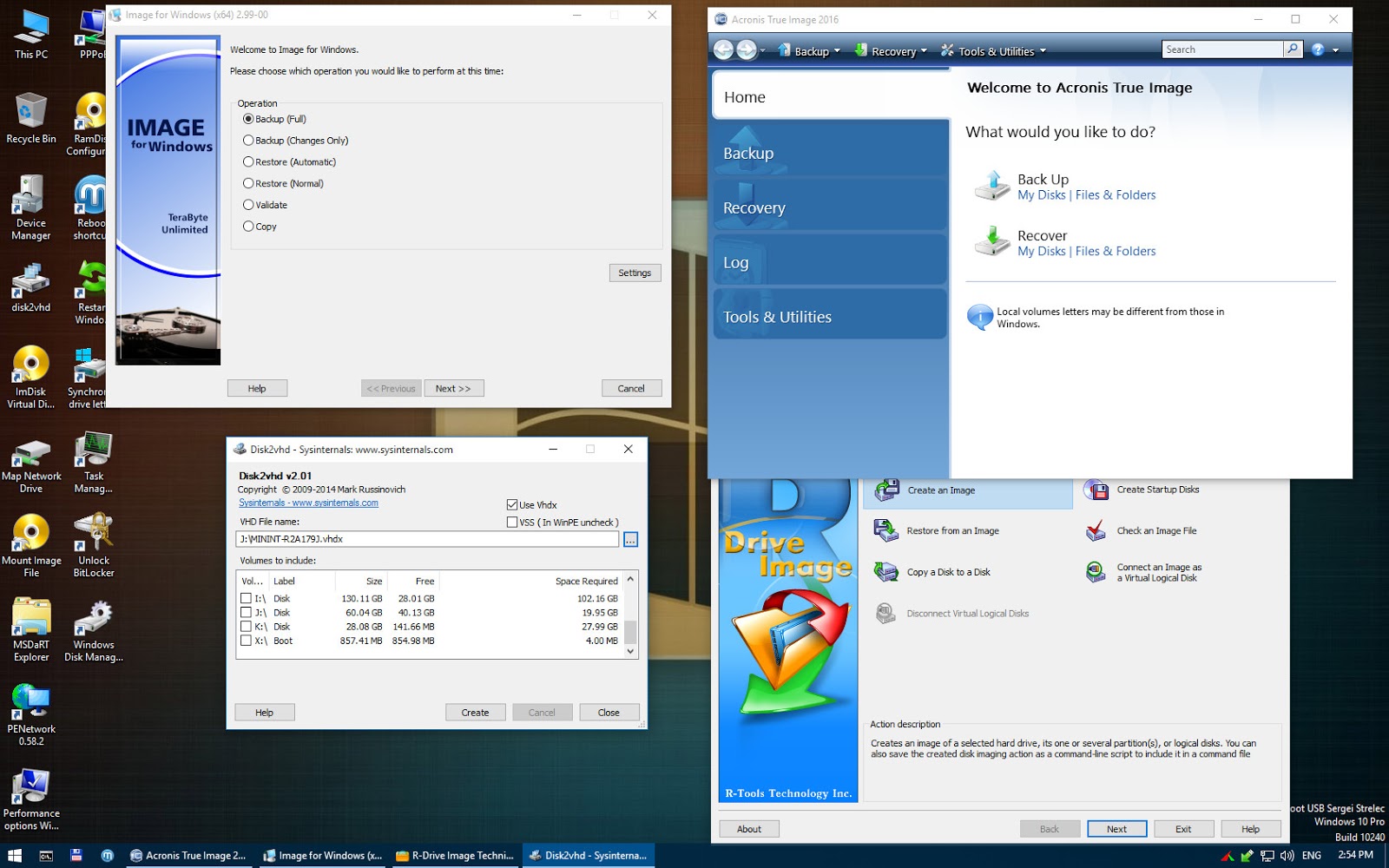Click volume speaker icon in system tray

click(x=1287, y=856)
